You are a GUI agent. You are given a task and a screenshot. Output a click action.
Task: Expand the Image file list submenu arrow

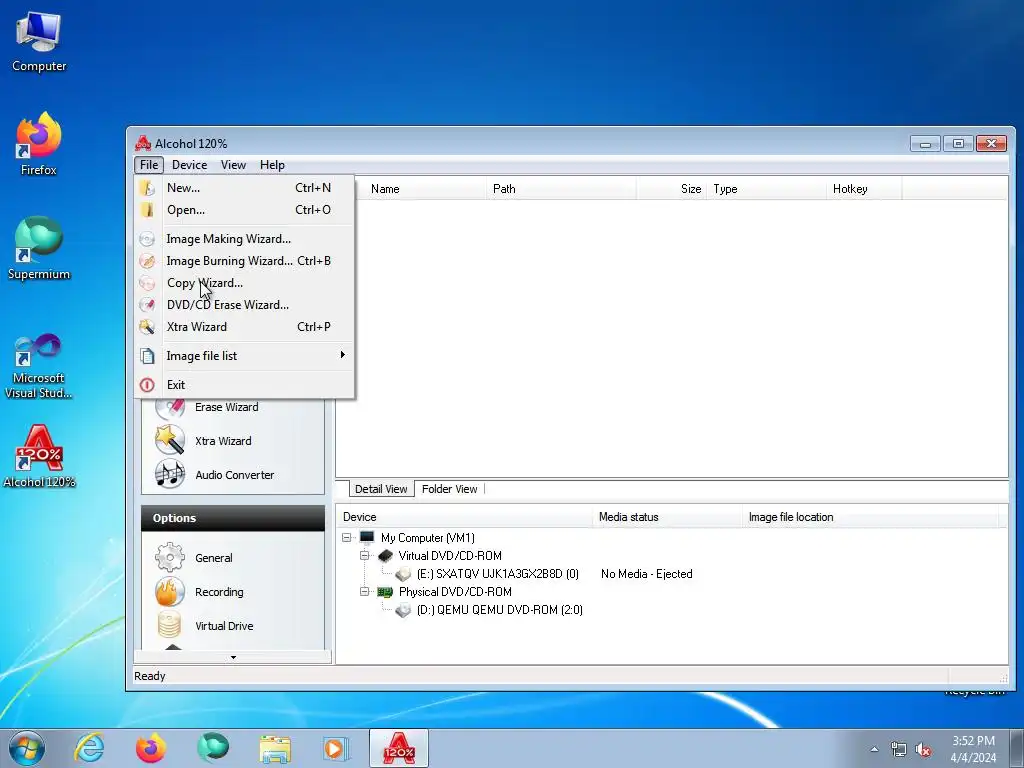point(342,355)
